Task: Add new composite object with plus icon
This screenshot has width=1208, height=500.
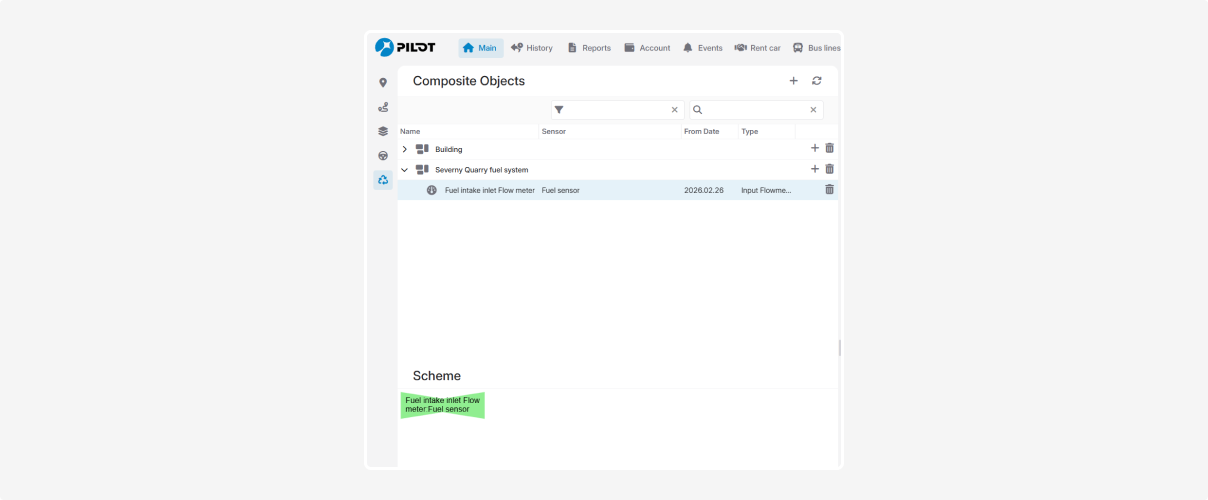Action: coord(793,81)
